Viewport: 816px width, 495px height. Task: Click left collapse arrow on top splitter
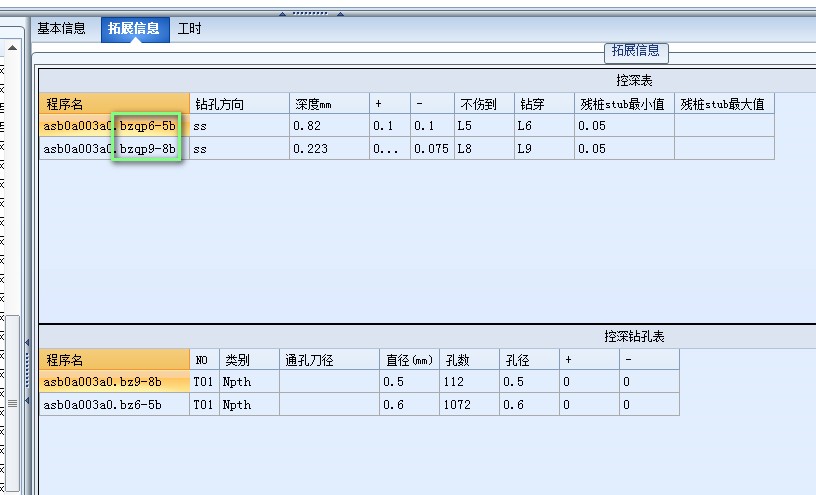pyautogui.click(x=283, y=14)
